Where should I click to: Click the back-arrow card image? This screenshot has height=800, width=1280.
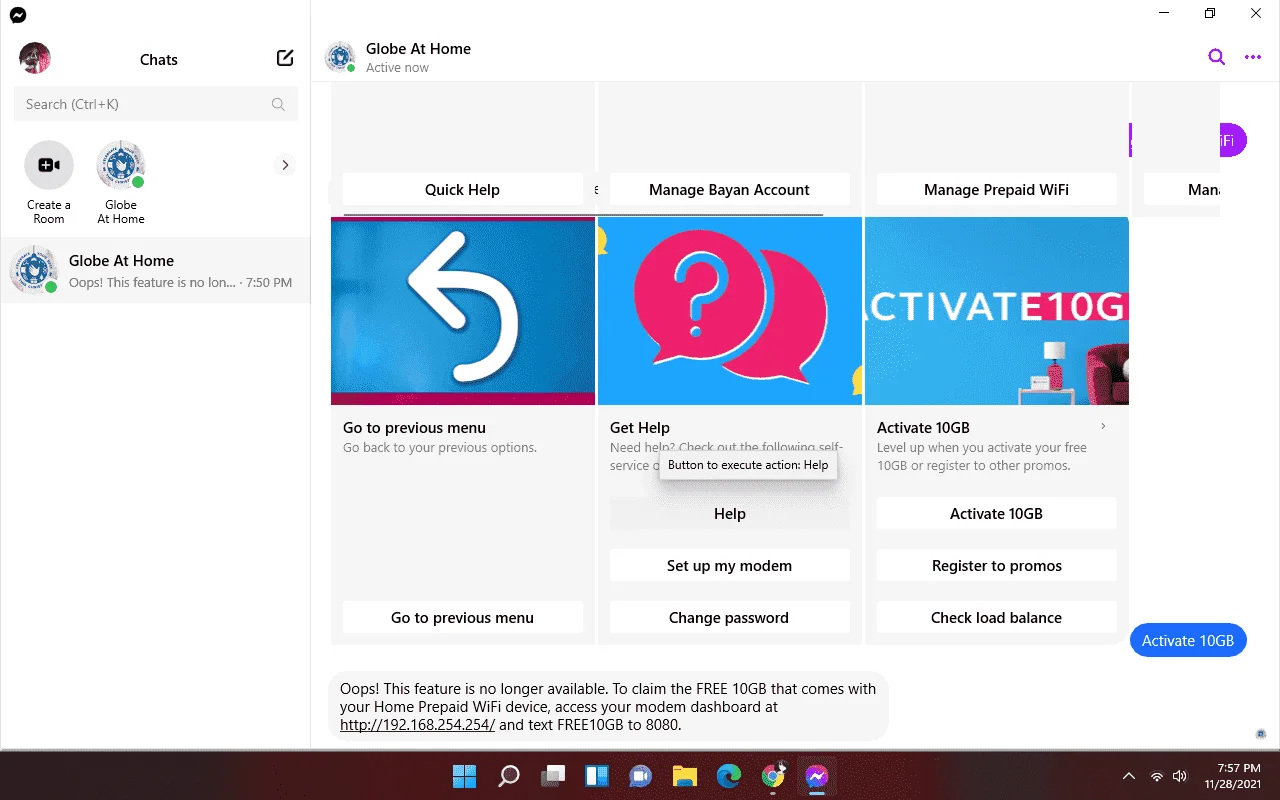click(x=463, y=311)
